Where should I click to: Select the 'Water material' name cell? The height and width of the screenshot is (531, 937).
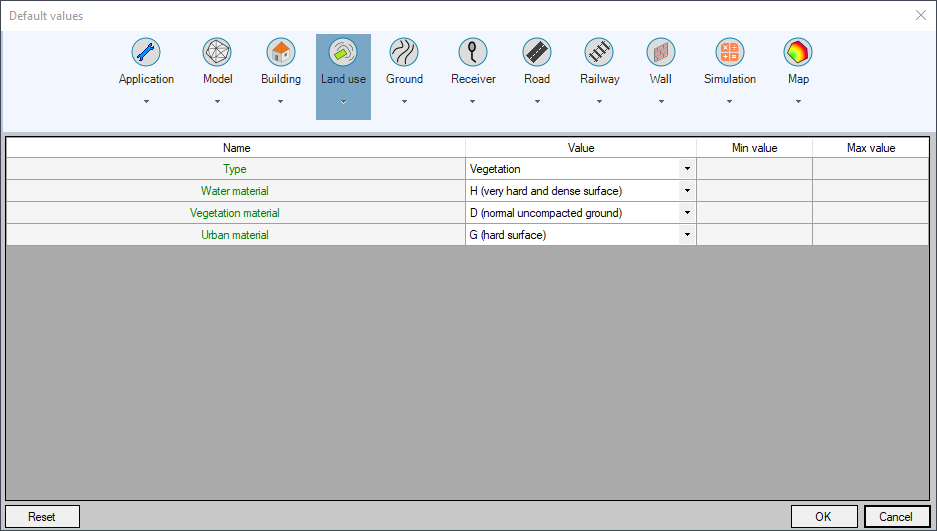(236, 191)
